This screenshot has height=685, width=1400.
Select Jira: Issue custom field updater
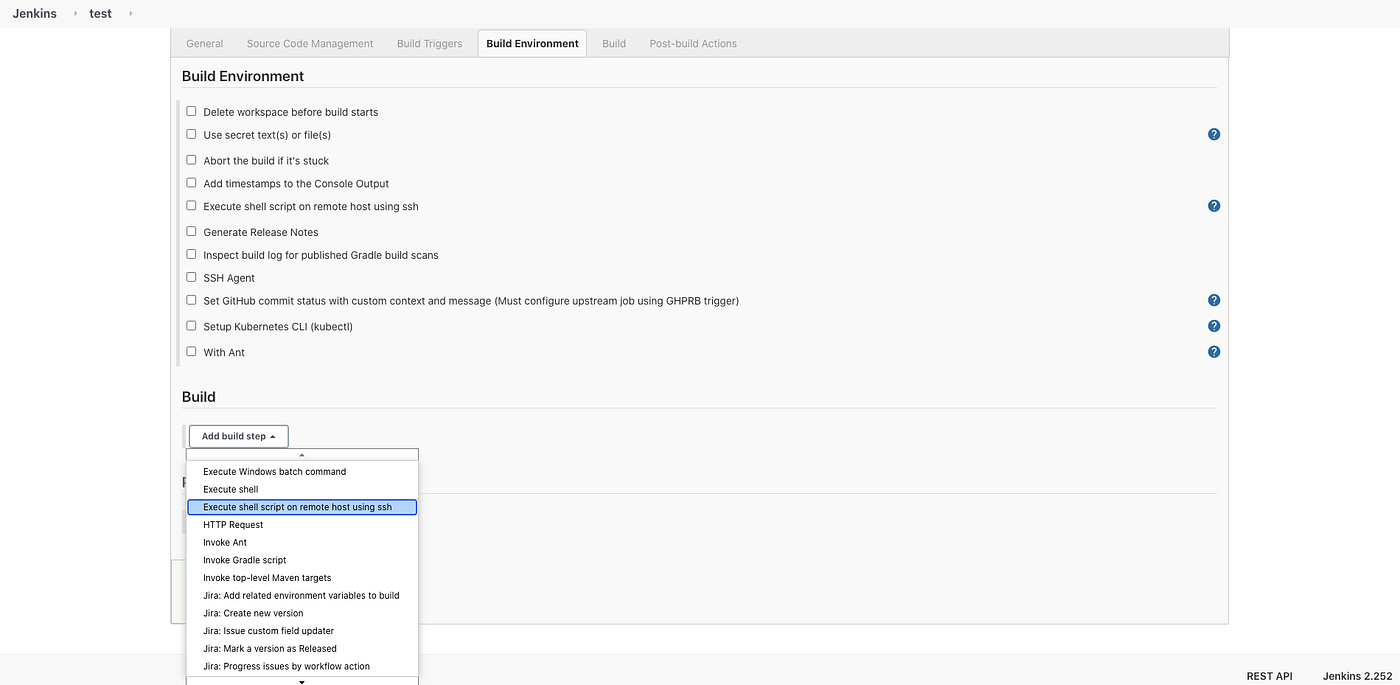coord(302,631)
